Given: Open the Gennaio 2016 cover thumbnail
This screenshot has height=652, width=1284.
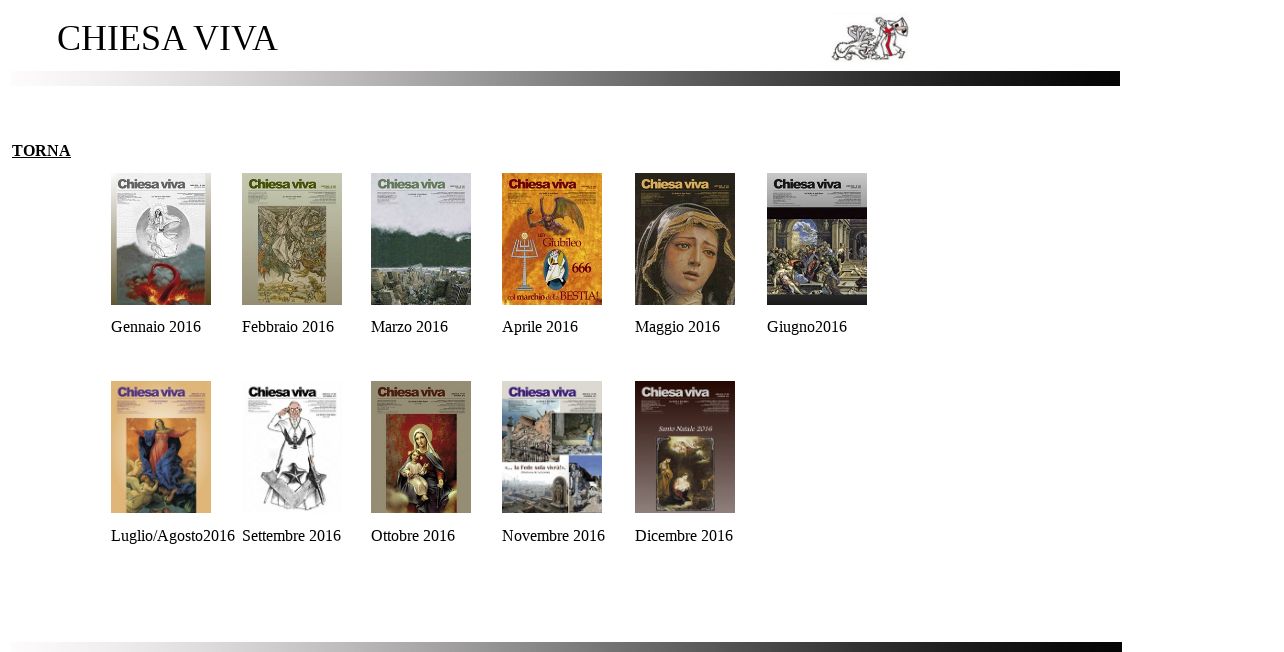Looking at the screenshot, I should click(161, 239).
